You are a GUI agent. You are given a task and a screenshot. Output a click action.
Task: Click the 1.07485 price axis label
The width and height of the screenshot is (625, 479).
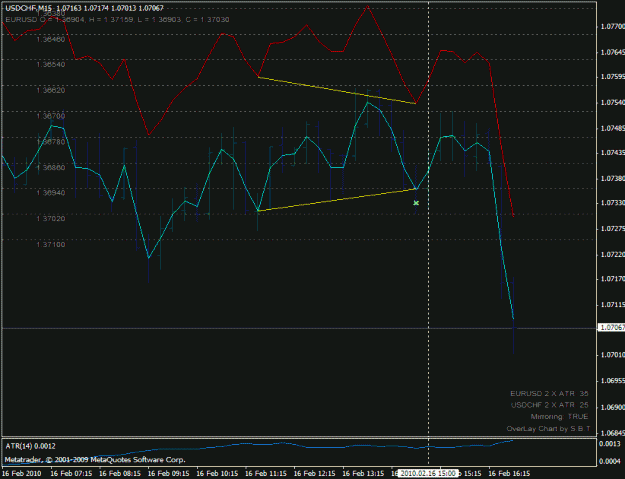click(x=612, y=128)
